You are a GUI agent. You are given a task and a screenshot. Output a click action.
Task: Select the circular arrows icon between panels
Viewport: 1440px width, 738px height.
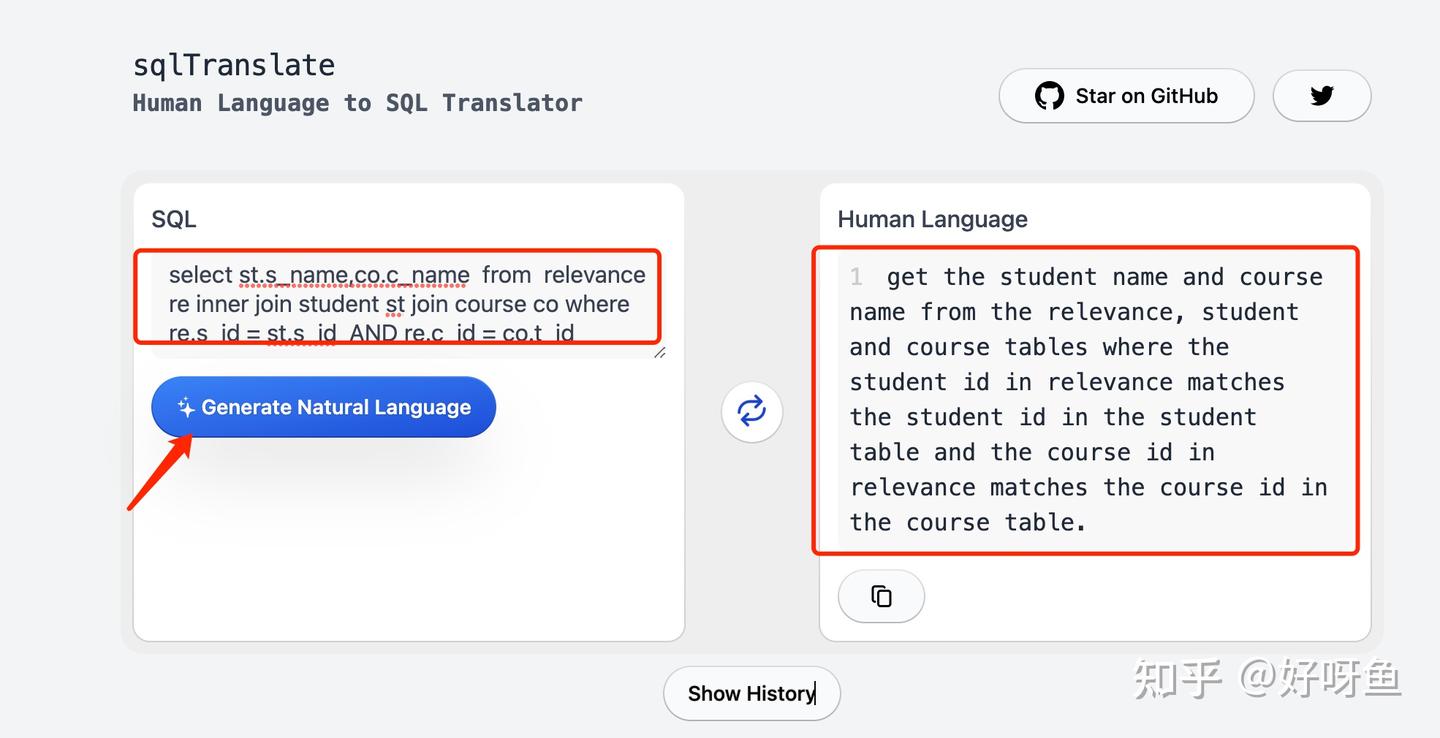point(751,411)
